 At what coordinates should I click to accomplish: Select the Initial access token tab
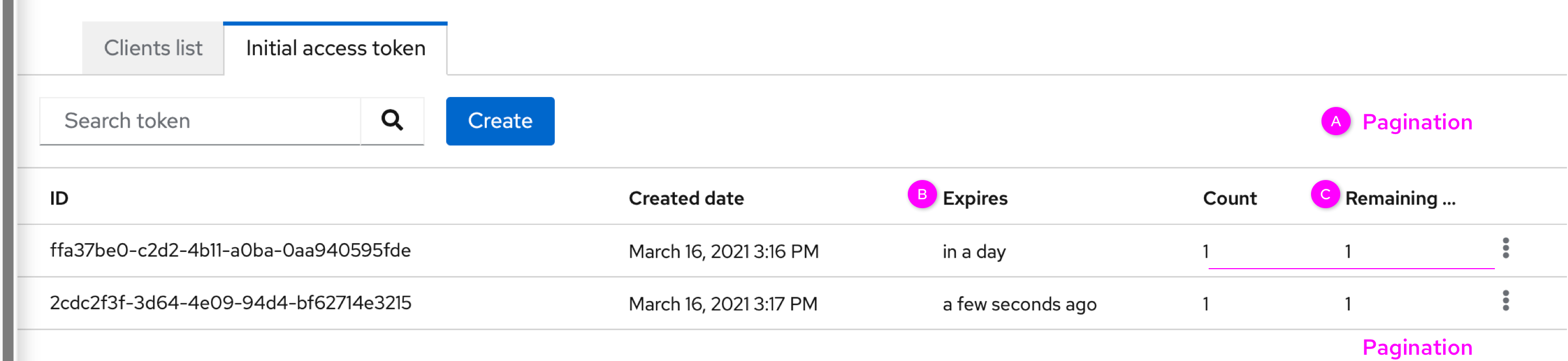tap(335, 48)
